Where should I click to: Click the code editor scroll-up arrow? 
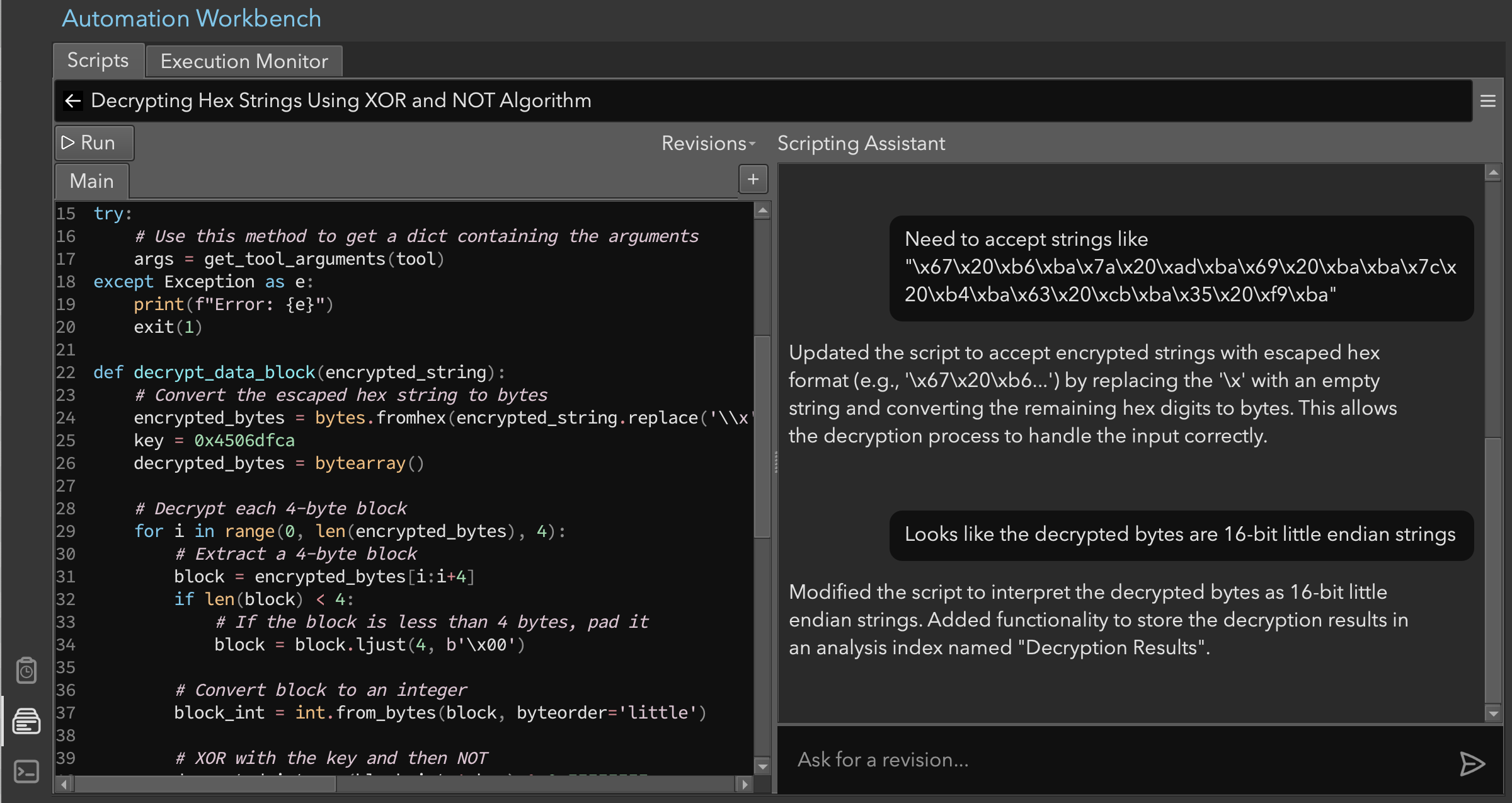click(762, 211)
